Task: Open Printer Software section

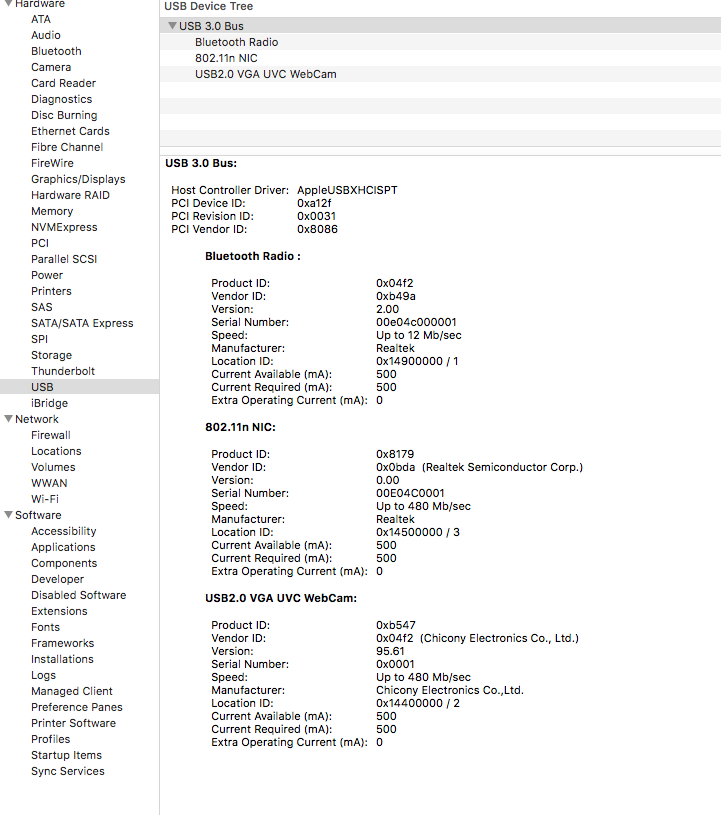Action: tap(73, 724)
